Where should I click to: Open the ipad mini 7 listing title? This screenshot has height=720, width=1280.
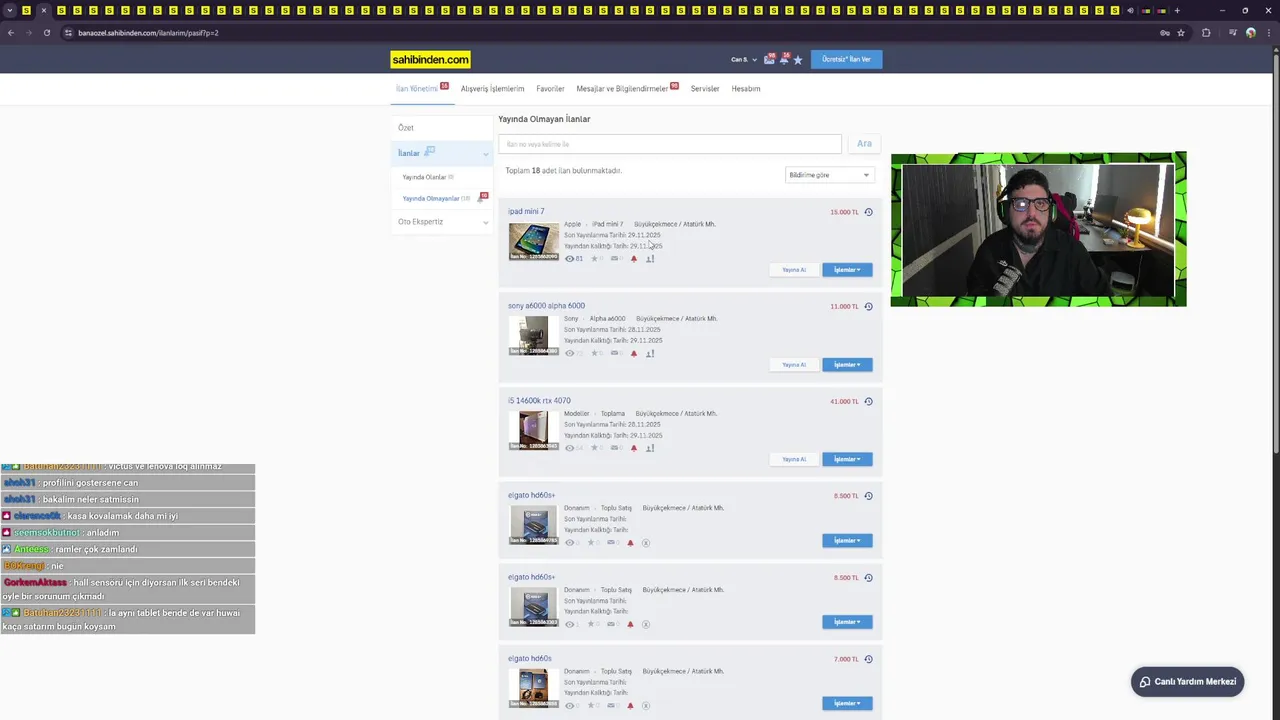[x=526, y=211]
